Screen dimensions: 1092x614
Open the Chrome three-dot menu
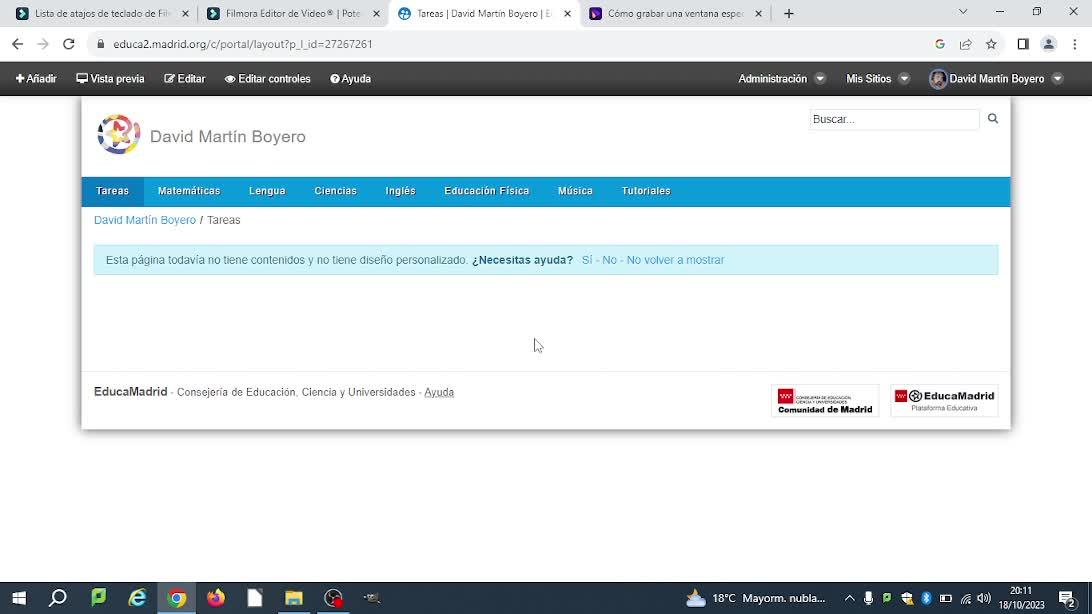point(1075,44)
